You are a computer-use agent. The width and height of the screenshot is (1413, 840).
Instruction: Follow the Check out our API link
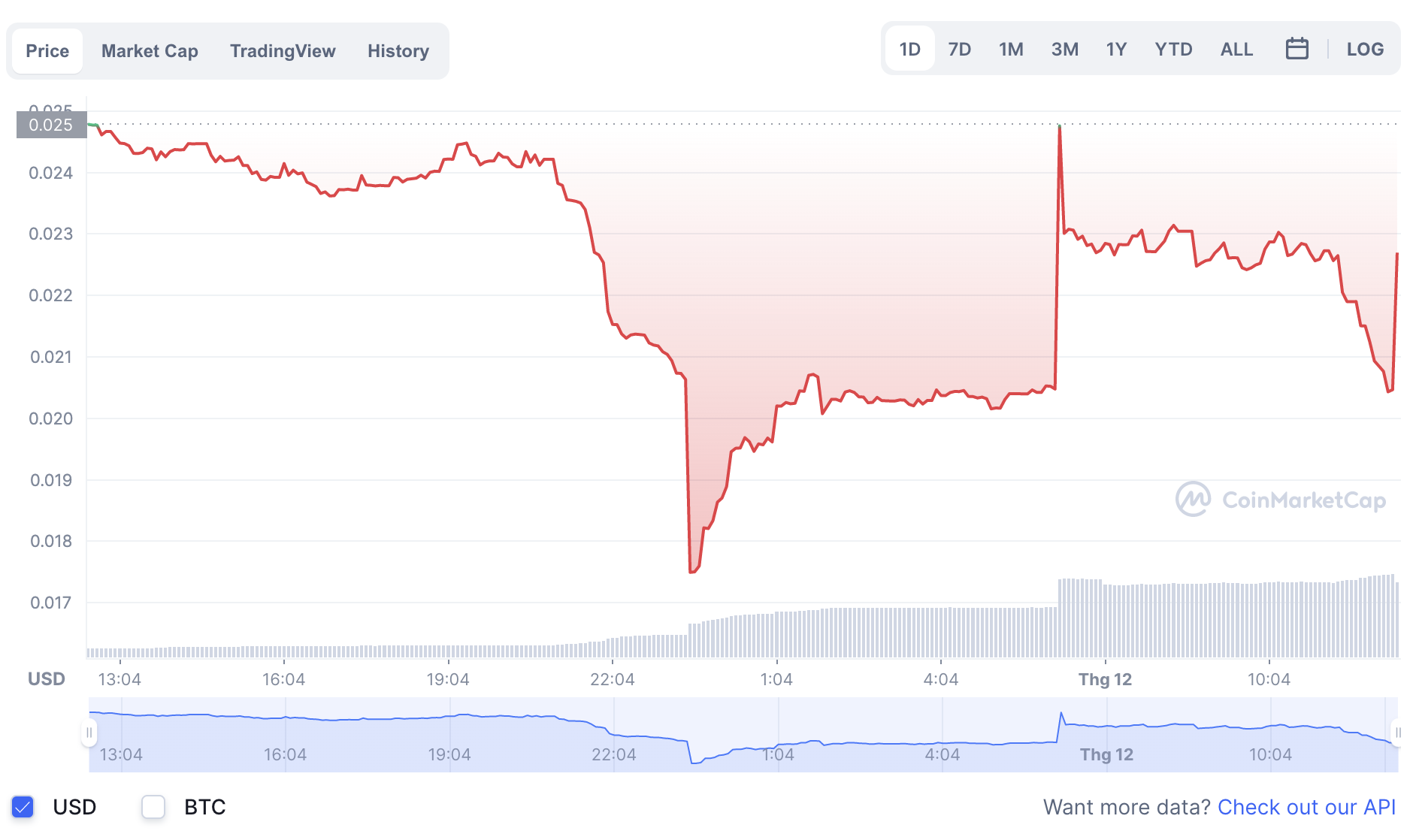(x=1306, y=807)
